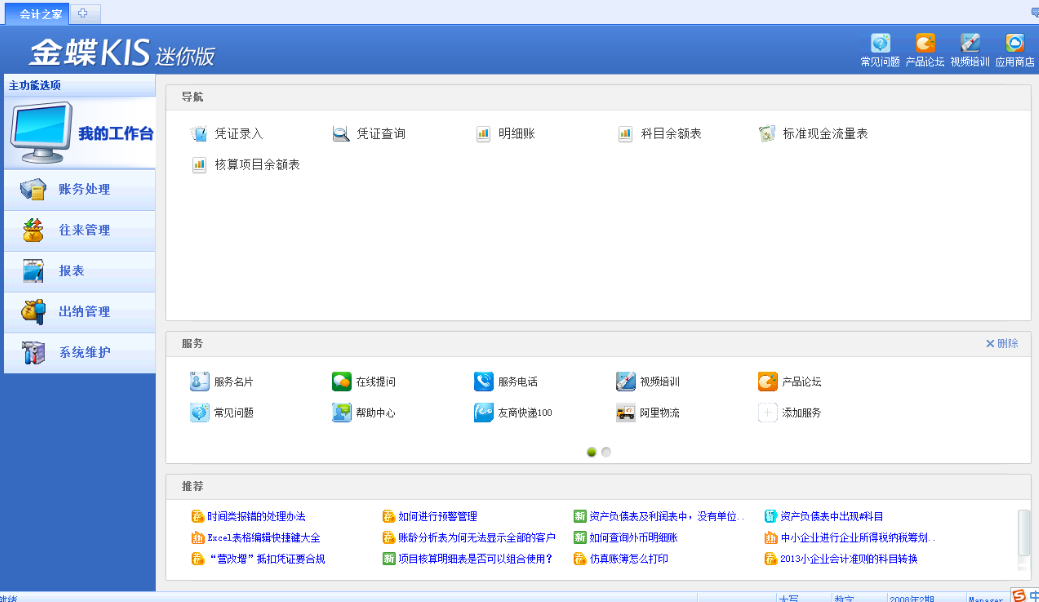
Task: Launch 友商快递100 express service
Action: (484, 413)
